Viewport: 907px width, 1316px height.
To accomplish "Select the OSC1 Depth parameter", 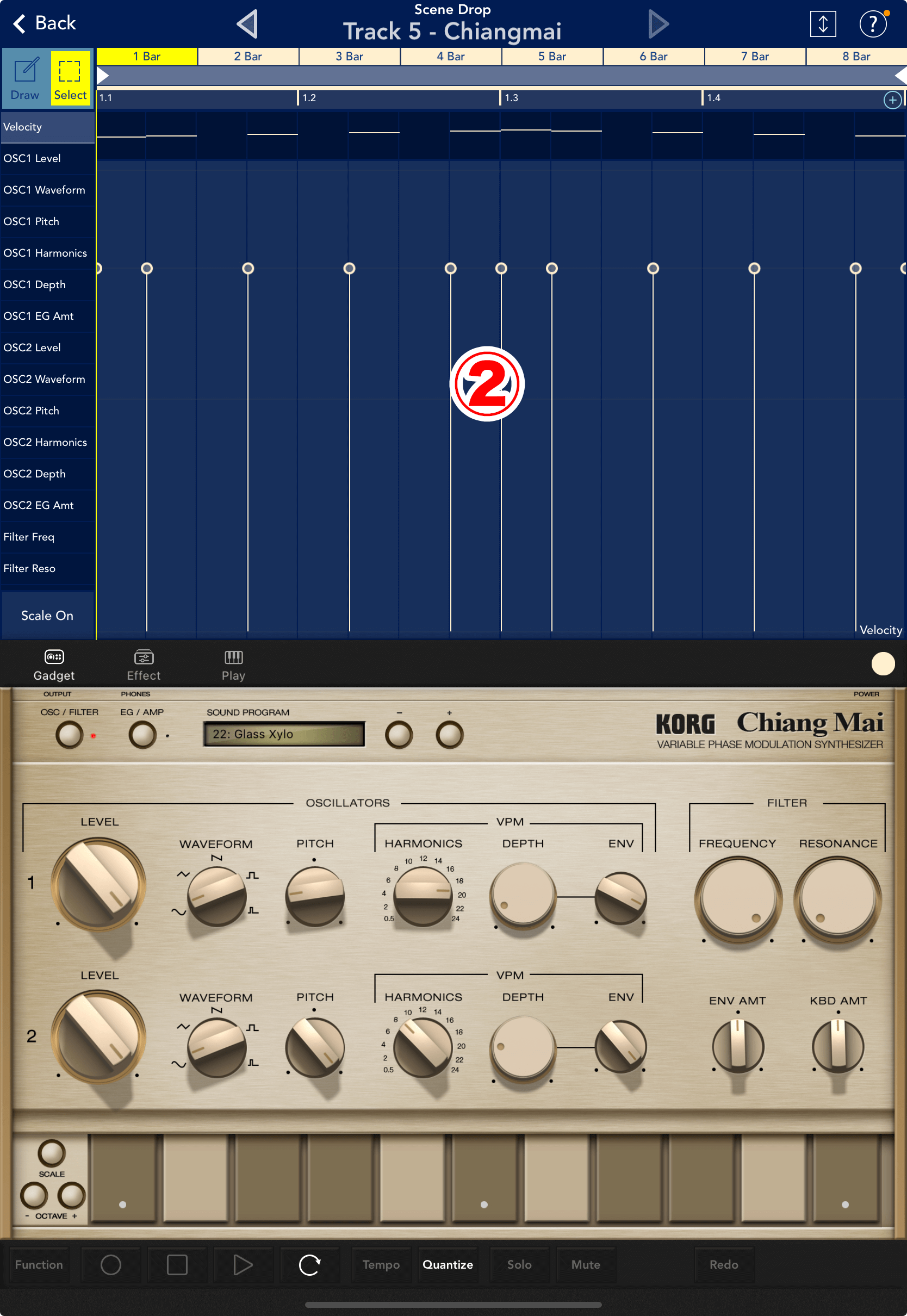I will (47, 284).
